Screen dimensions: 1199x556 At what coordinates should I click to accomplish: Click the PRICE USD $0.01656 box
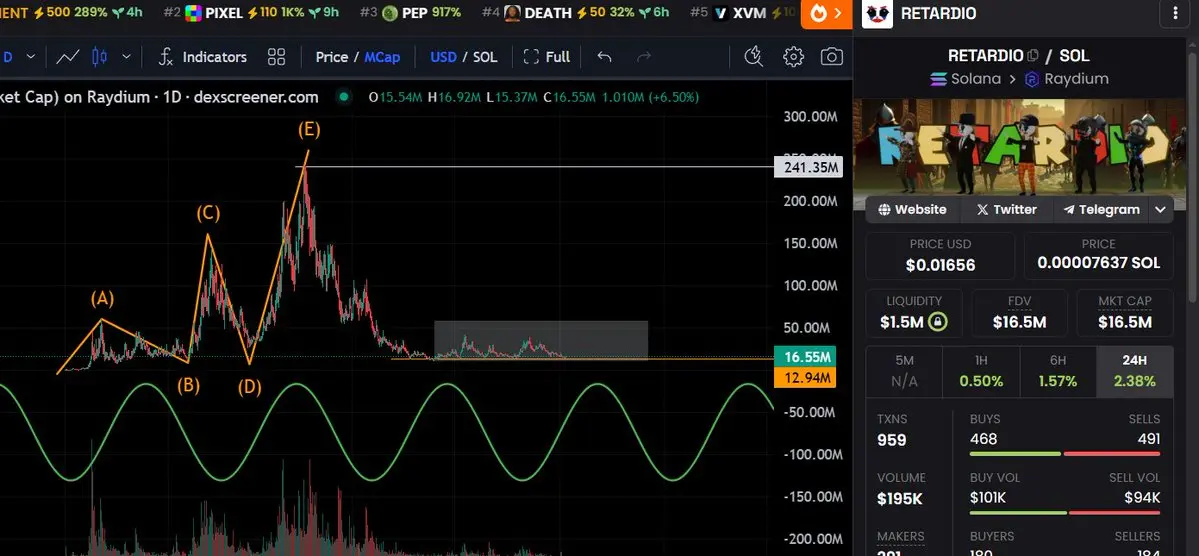941,256
